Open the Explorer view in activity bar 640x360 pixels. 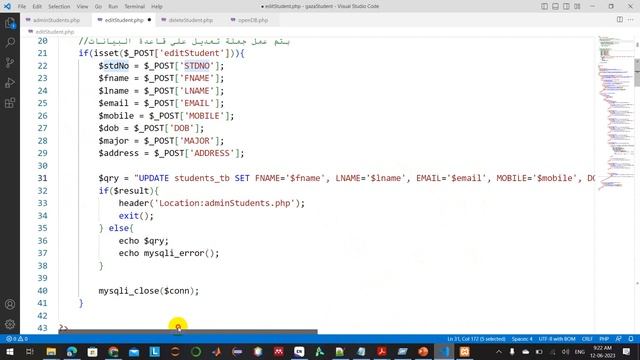[x=10, y=23]
